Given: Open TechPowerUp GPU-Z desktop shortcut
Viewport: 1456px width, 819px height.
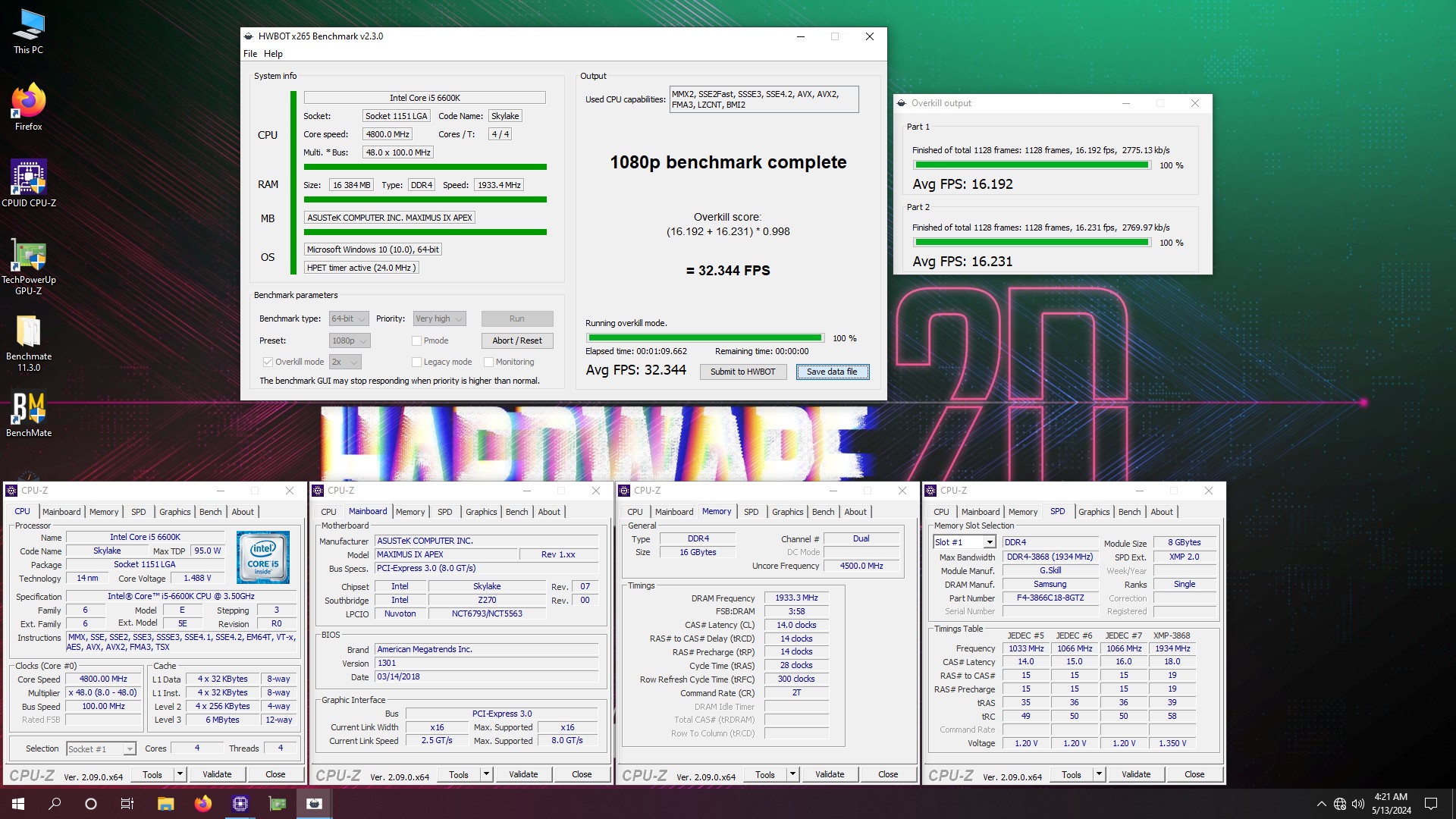Looking at the screenshot, I should click(x=28, y=265).
